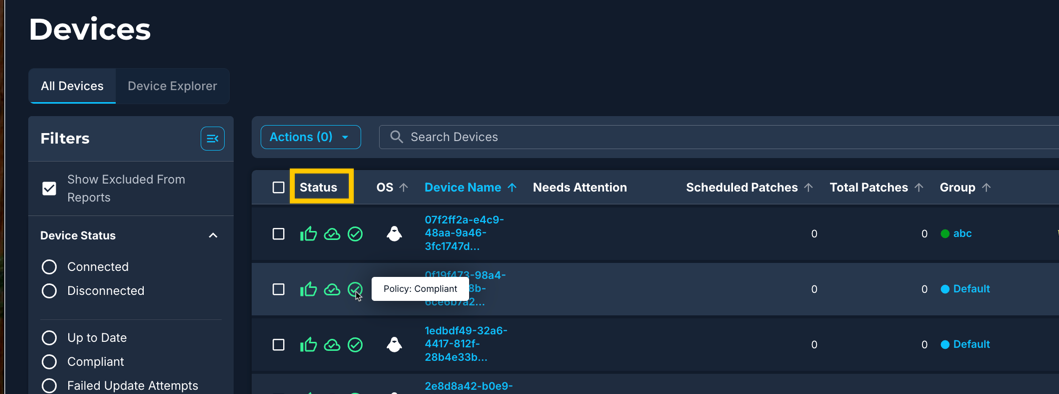Check the 1edbdf49 device row checkbox
Image resolution: width=1059 pixels, height=394 pixels.
click(278, 345)
